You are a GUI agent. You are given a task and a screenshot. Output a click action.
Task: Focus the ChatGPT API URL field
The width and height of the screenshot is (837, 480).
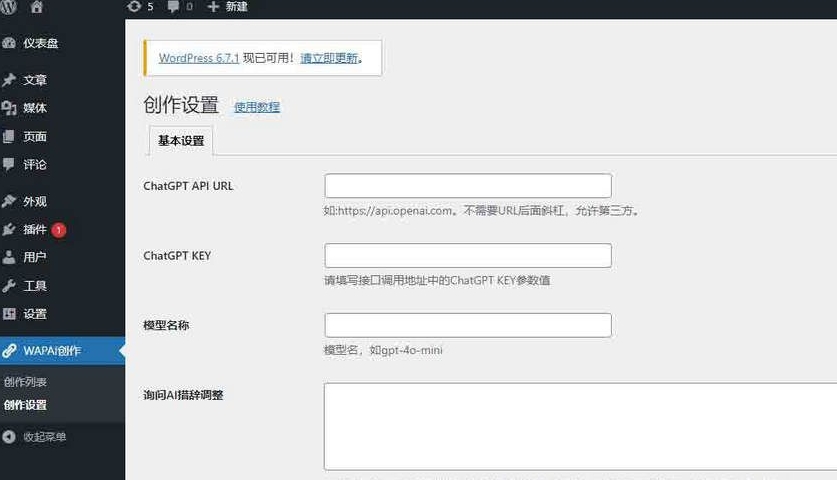pyautogui.click(x=467, y=186)
